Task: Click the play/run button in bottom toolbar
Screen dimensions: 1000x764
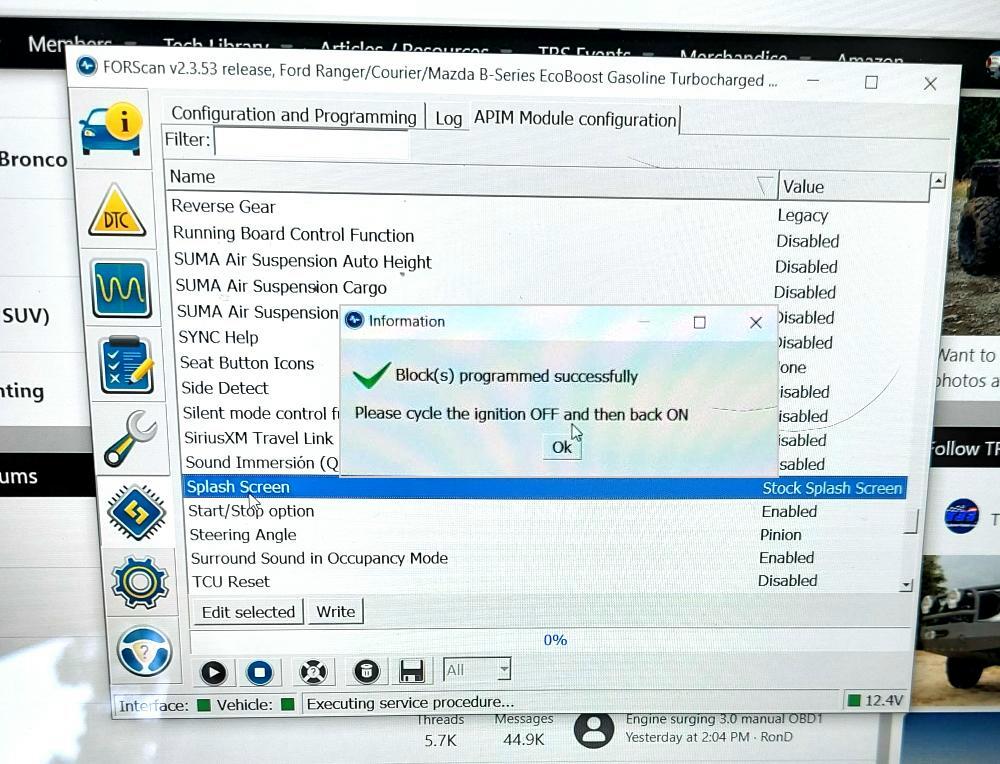Action: click(x=213, y=672)
